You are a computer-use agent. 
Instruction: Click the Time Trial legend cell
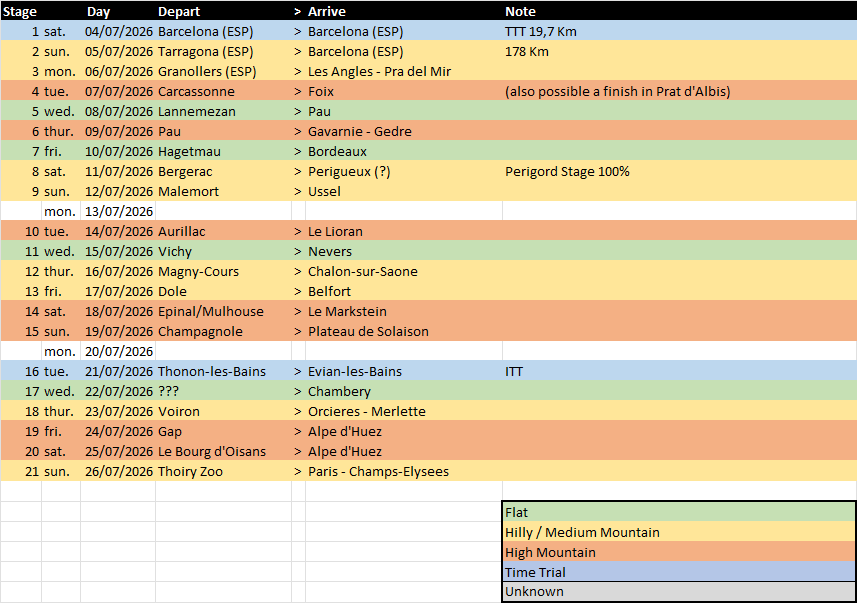[678, 572]
